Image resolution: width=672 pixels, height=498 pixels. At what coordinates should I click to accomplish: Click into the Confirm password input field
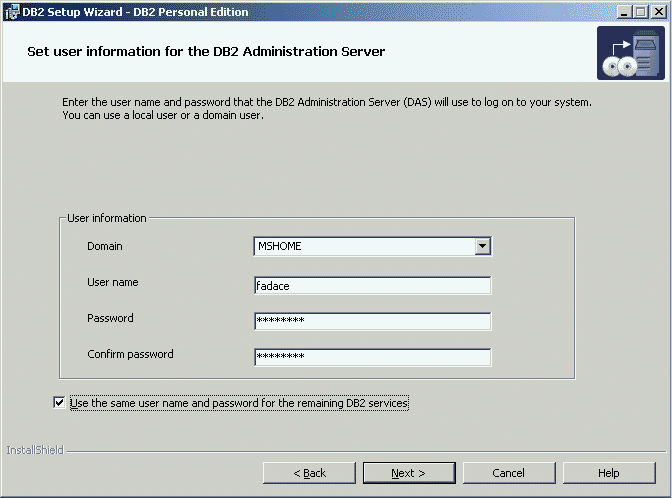point(373,357)
